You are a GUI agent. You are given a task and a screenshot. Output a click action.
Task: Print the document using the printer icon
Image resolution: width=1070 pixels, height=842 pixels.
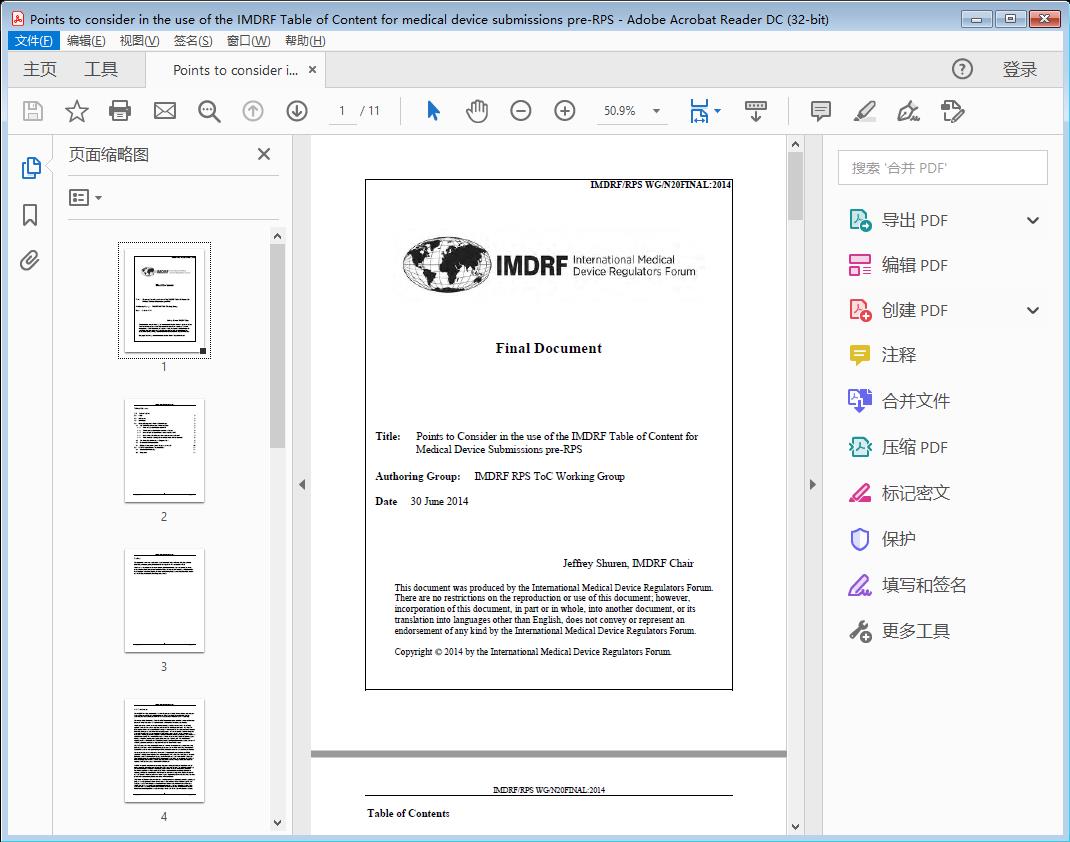pyautogui.click(x=120, y=111)
